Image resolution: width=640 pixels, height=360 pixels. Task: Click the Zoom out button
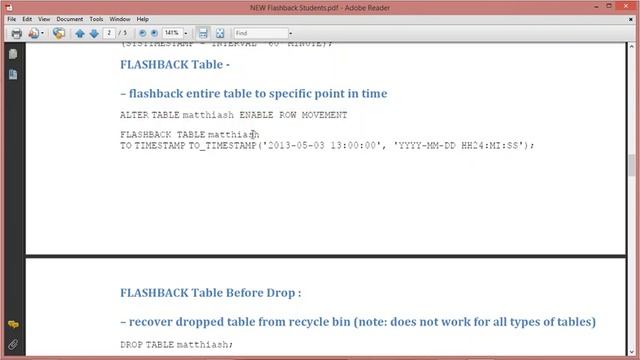tap(142, 33)
